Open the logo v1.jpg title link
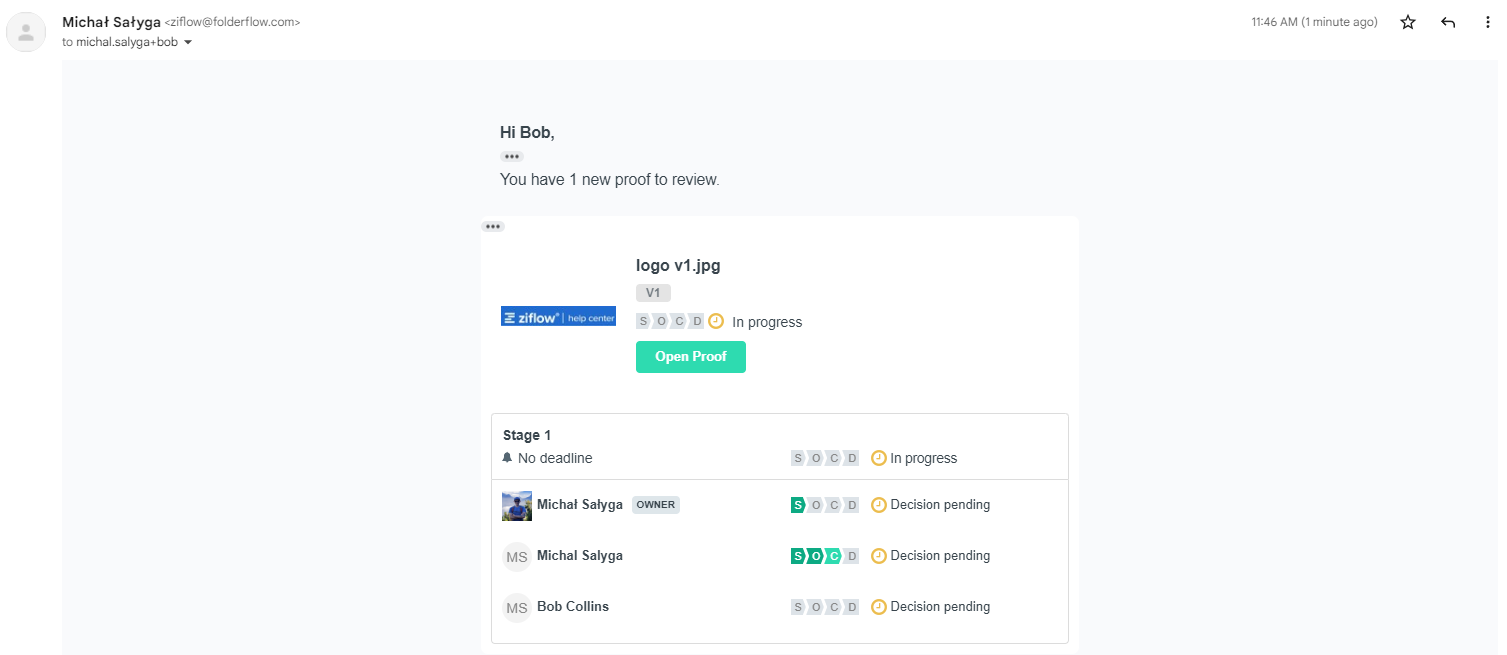This screenshot has height=655, width=1507. [x=678, y=265]
